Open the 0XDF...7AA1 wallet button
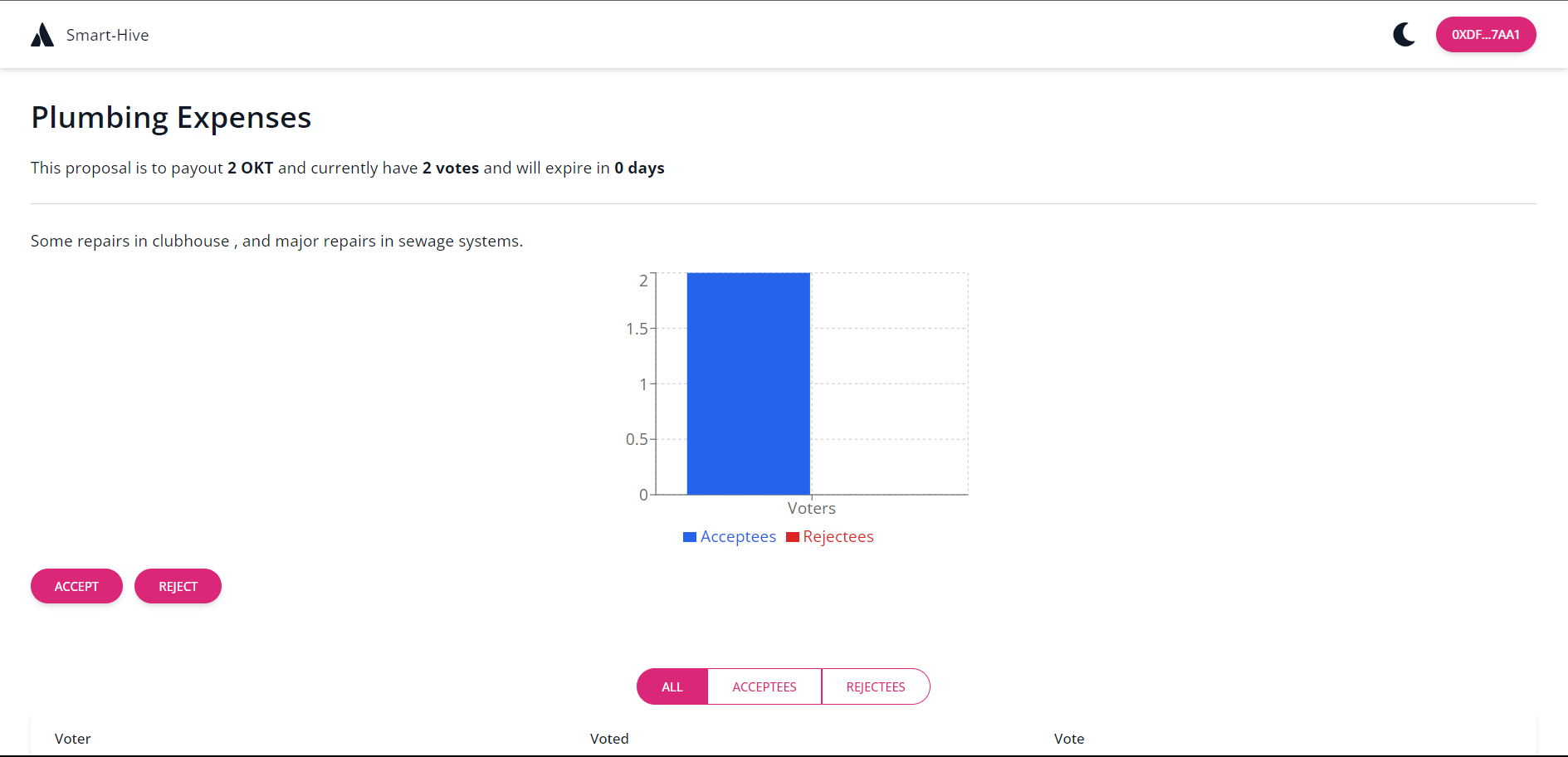The image size is (1568, 757). 1486,35
